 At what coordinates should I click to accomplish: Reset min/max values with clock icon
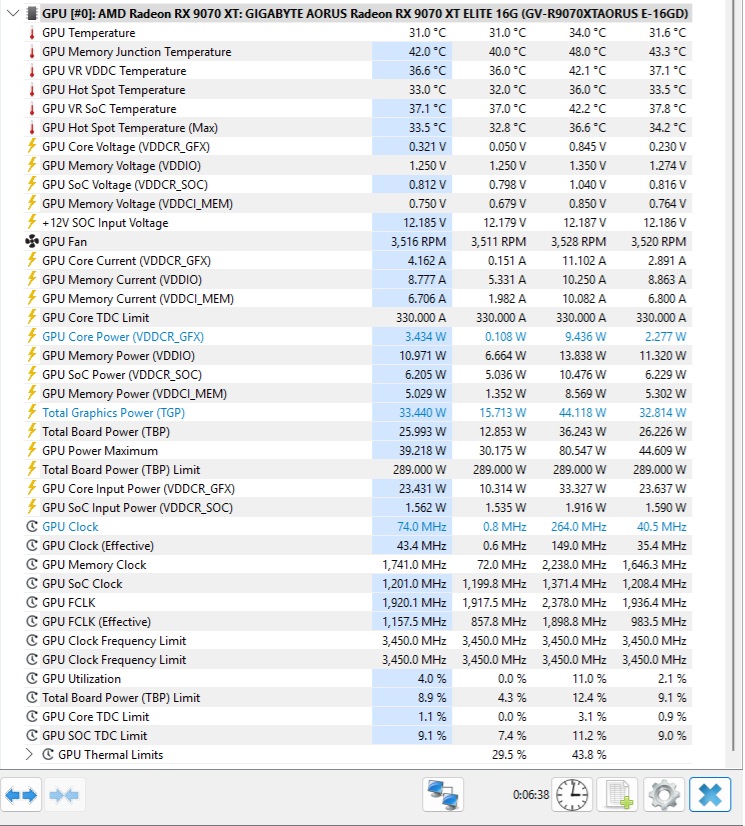click(x=572, y=794)
